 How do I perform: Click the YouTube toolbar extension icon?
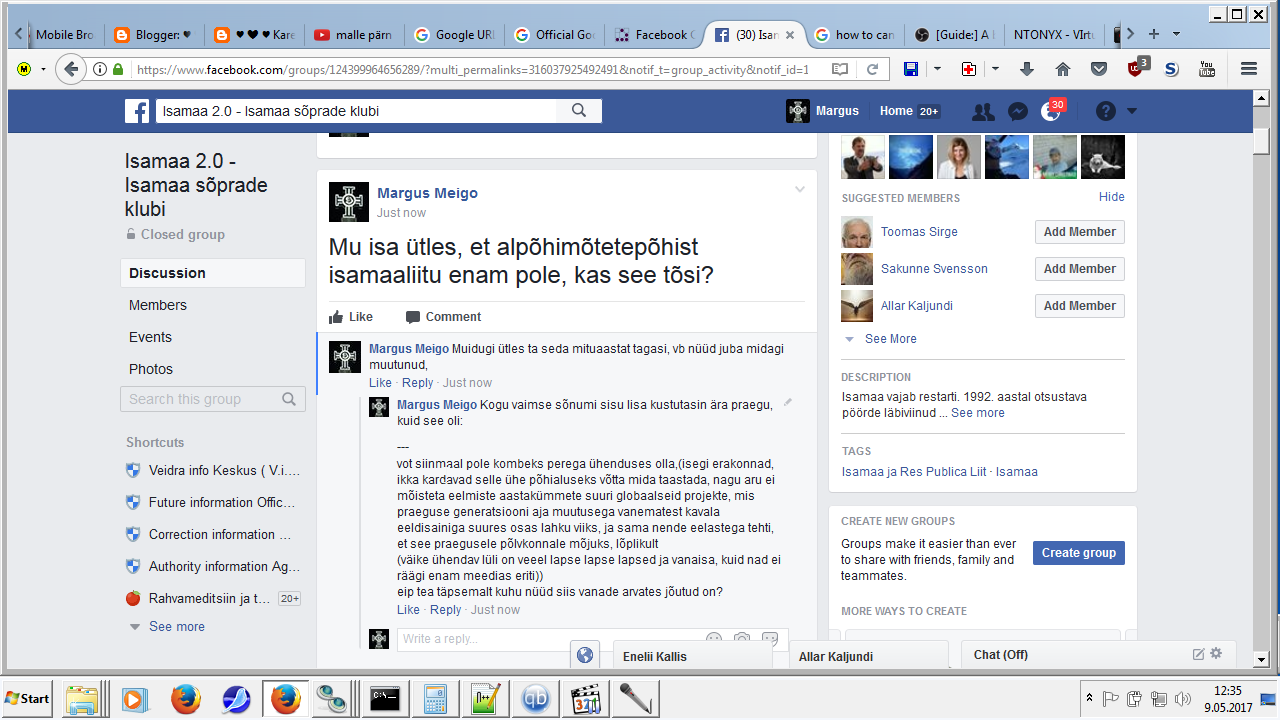(1207, 69)
